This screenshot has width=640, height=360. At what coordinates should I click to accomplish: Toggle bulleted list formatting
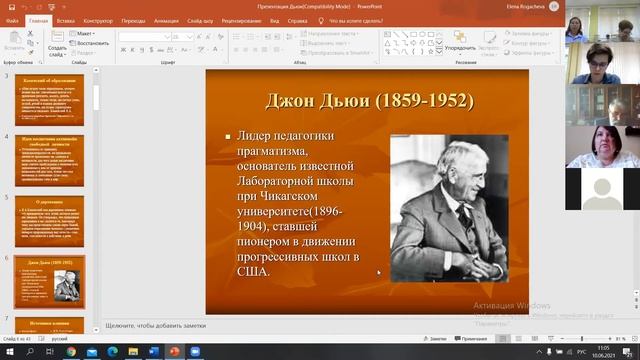[x=237, y=37]
